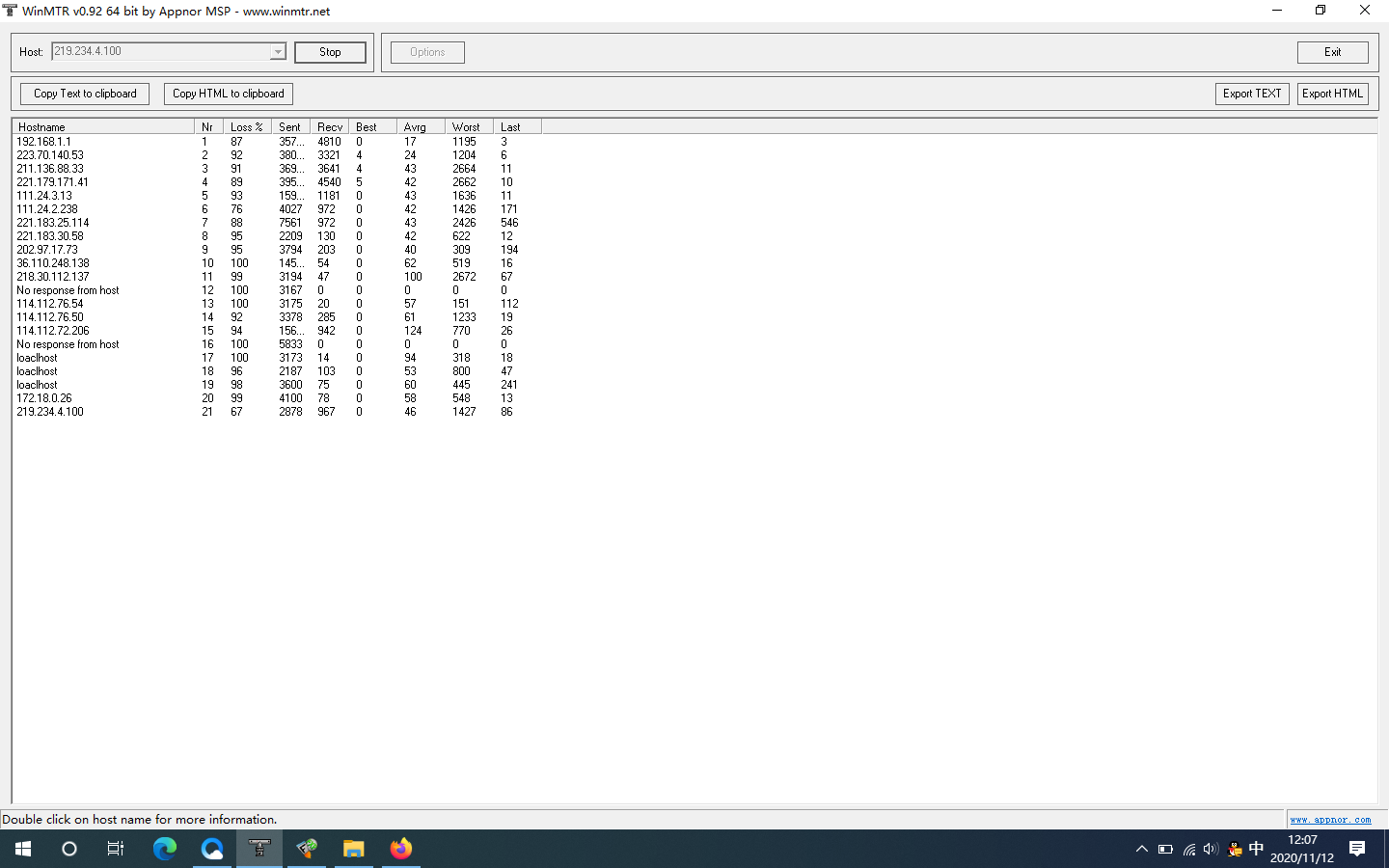1389x868 pixels.
Task: Open Microsoft Edge from the taskbar
Action: tap(165, 849)
